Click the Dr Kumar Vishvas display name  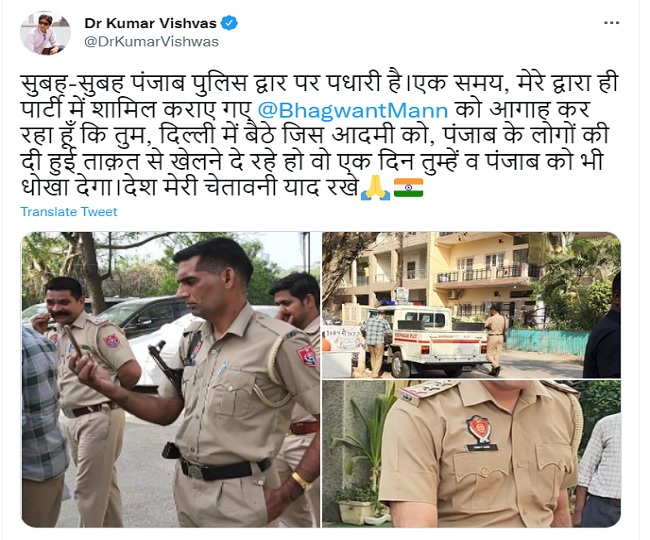tap(150, 23)
